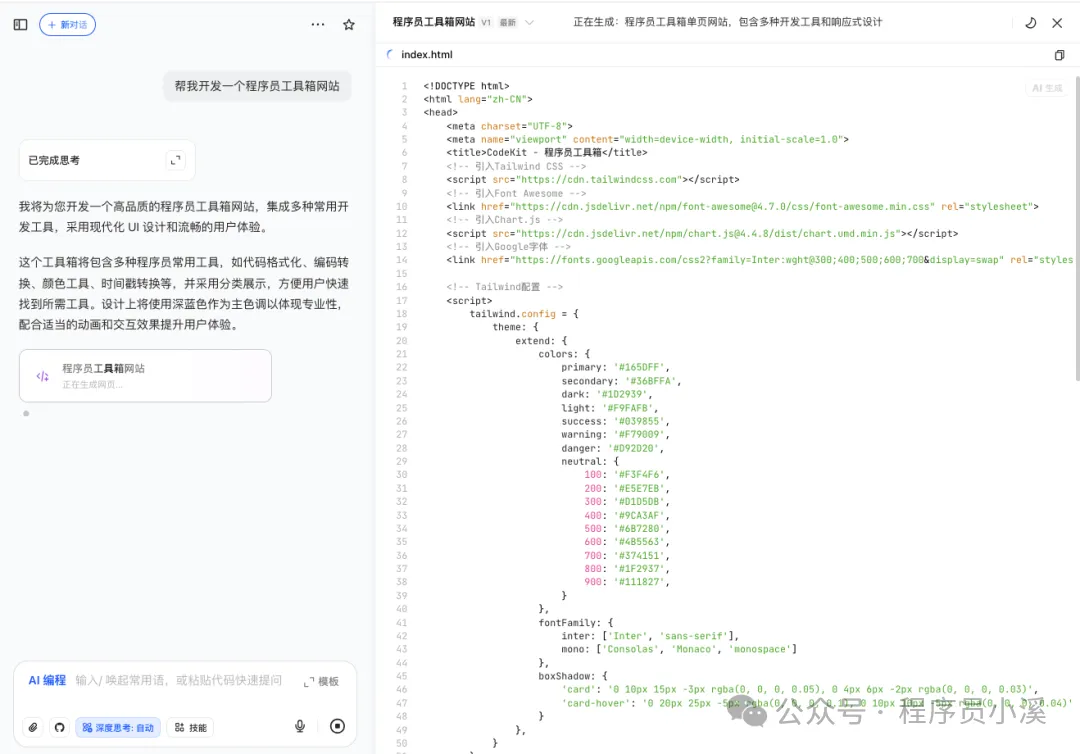Image resolution: width=1080 pixels, height=754 pixels.
Task: Favorite this conversation with the star icon
Action: click(349, 25)
